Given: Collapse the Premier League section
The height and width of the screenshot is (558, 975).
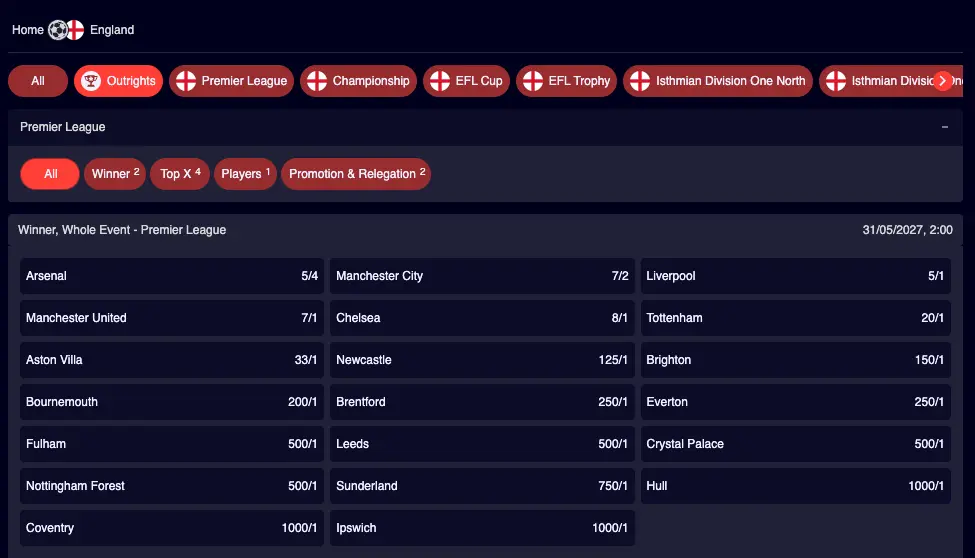Looking at the screenshot, I should [945, 127].
